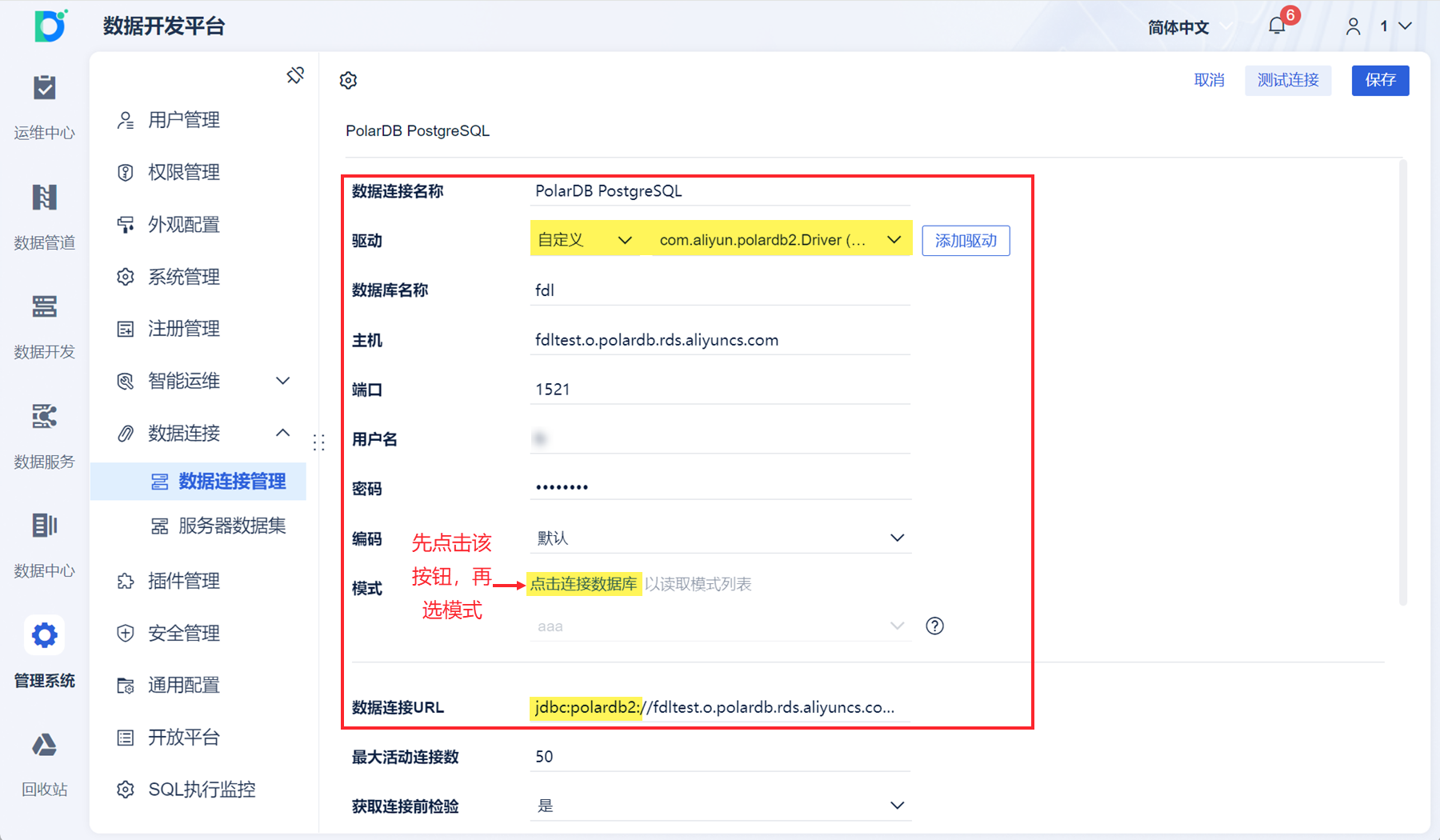Click the 数据库名称 field containing fdl

click(x=720, y=290)
